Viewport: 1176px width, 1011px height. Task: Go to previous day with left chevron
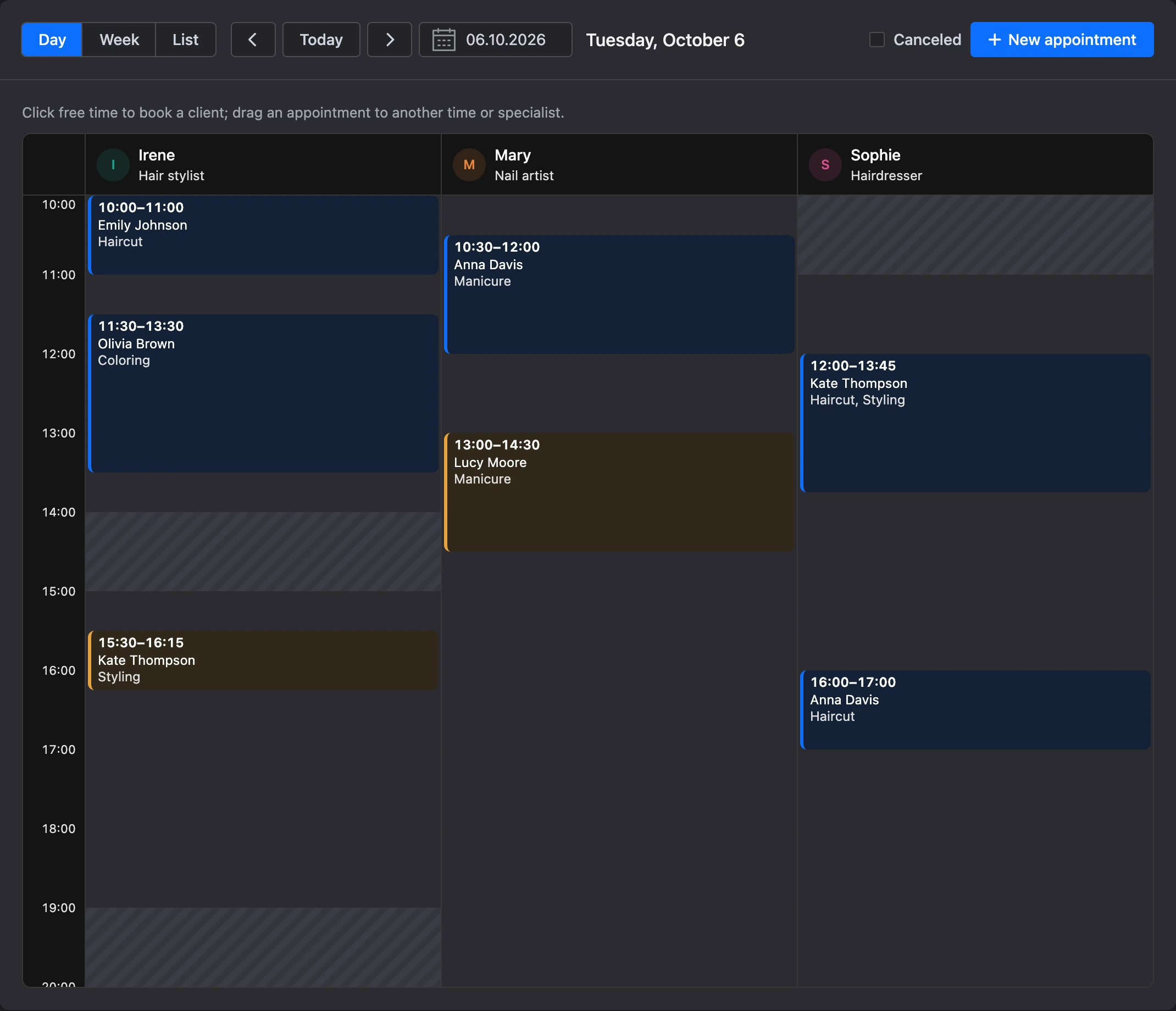253,40
